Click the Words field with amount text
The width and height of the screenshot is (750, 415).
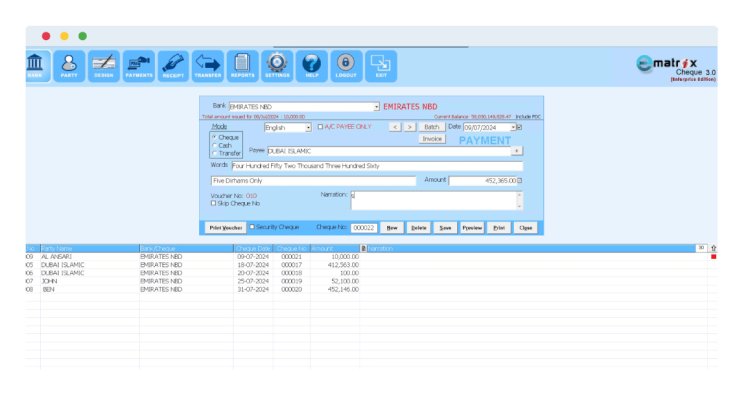tap(377, 166)
